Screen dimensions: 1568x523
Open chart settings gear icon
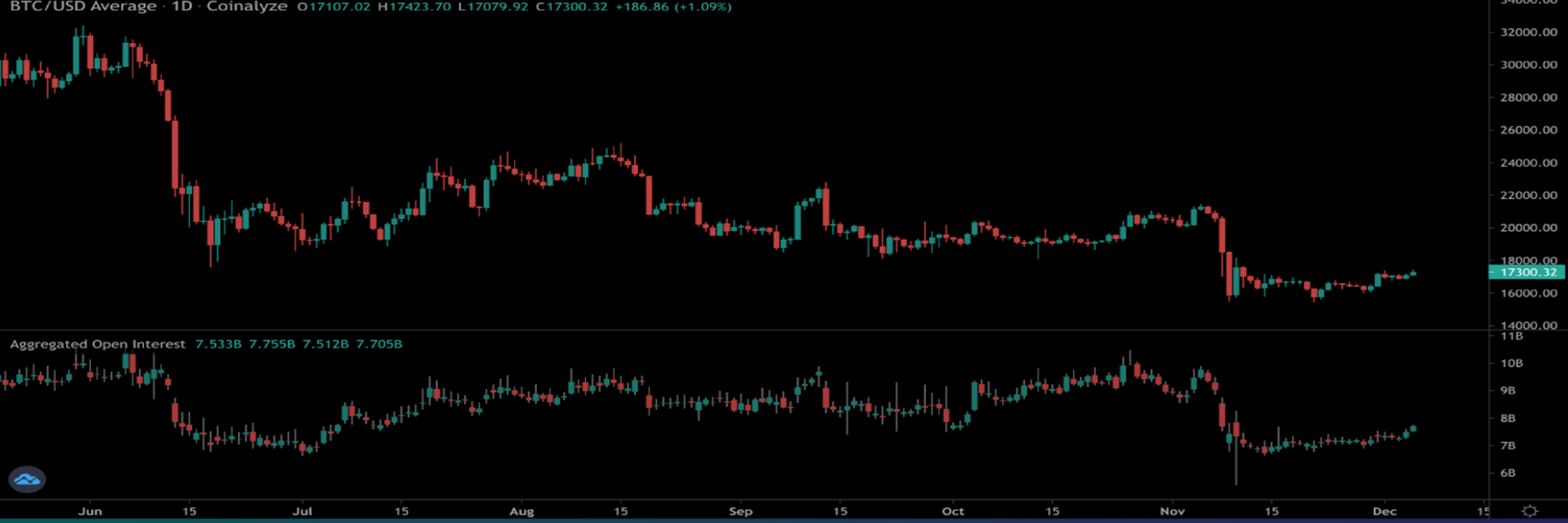(1529, 511)
